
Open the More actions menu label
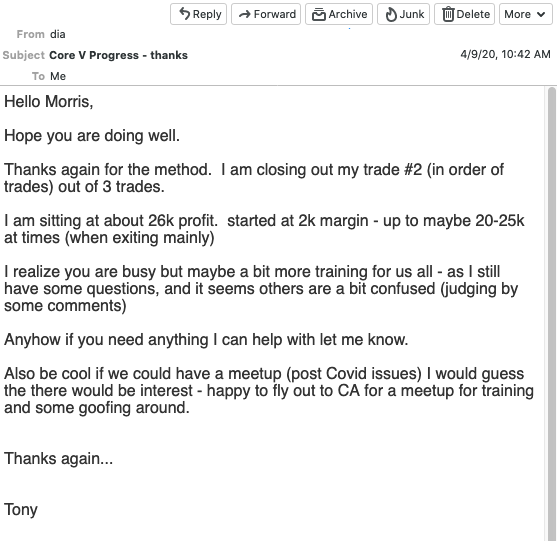pyautogui.click(x=518, y=14)
